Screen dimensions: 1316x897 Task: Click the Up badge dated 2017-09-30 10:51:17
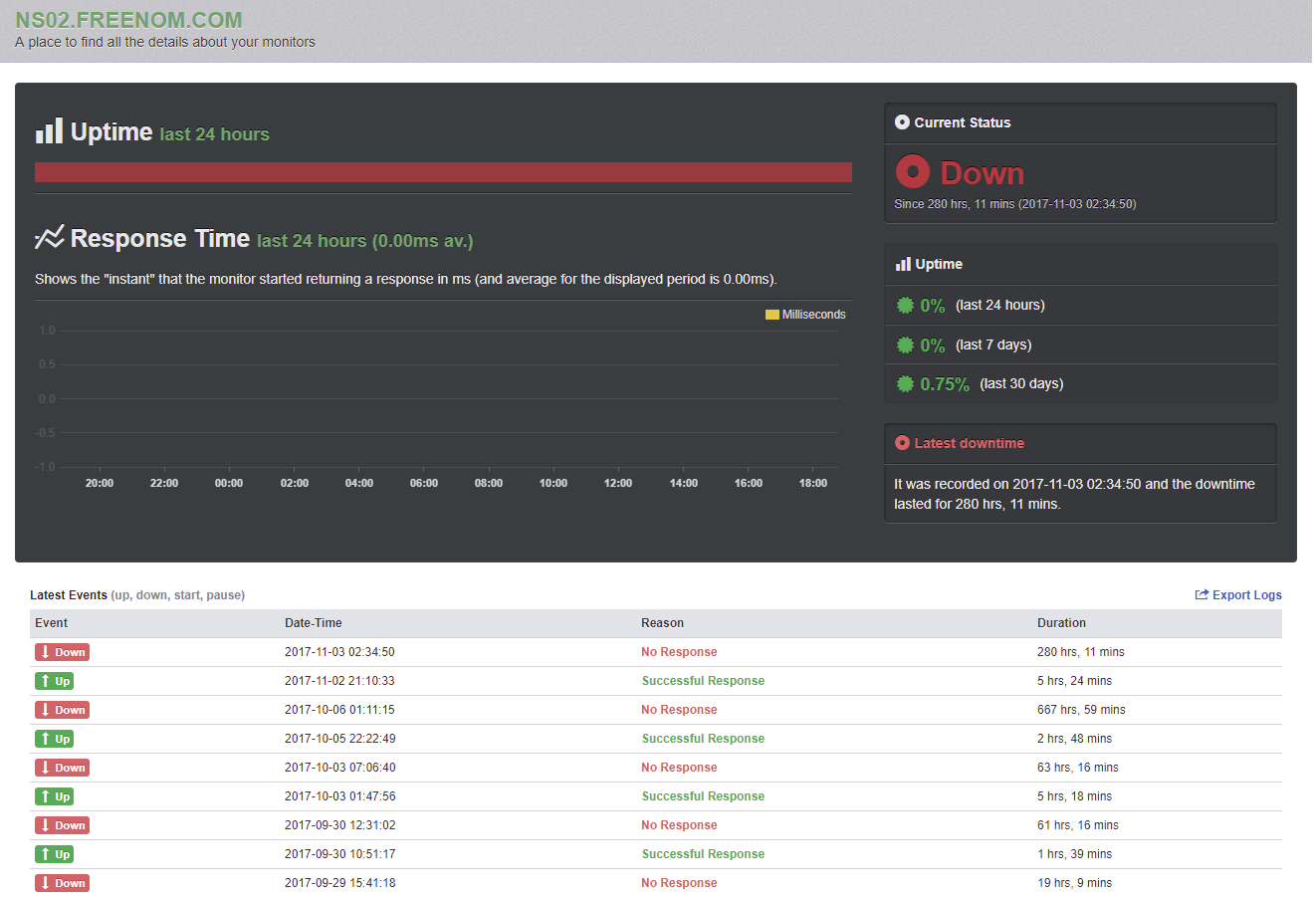pos(54,854)
